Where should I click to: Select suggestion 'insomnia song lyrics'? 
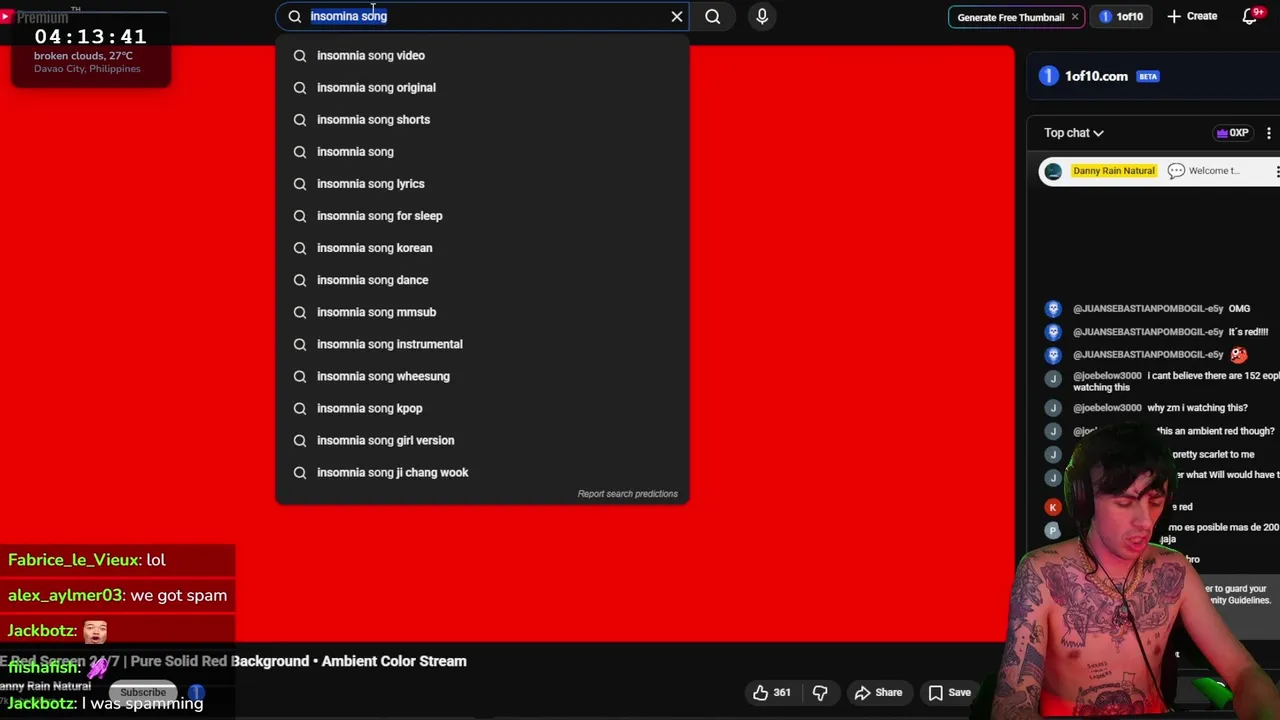[482, 184]
